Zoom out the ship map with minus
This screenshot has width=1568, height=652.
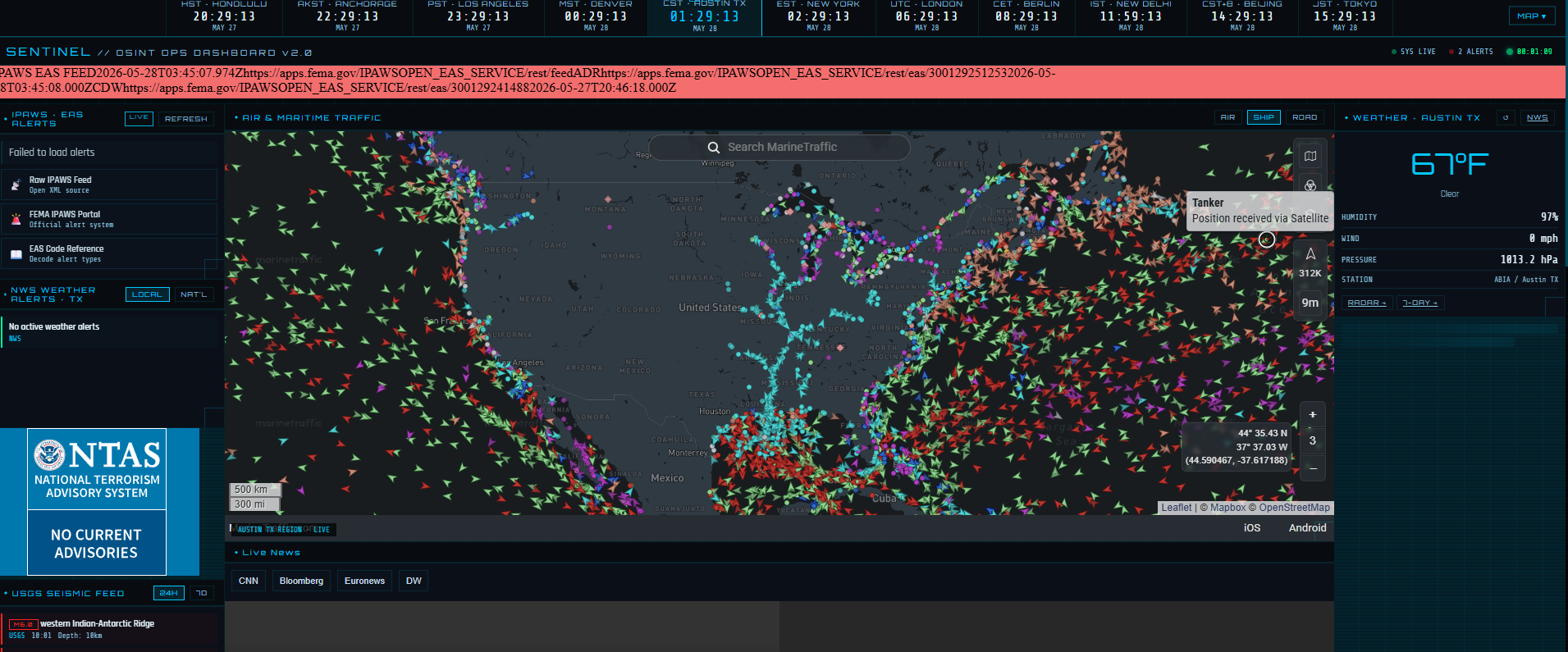tap(1313, 468)
